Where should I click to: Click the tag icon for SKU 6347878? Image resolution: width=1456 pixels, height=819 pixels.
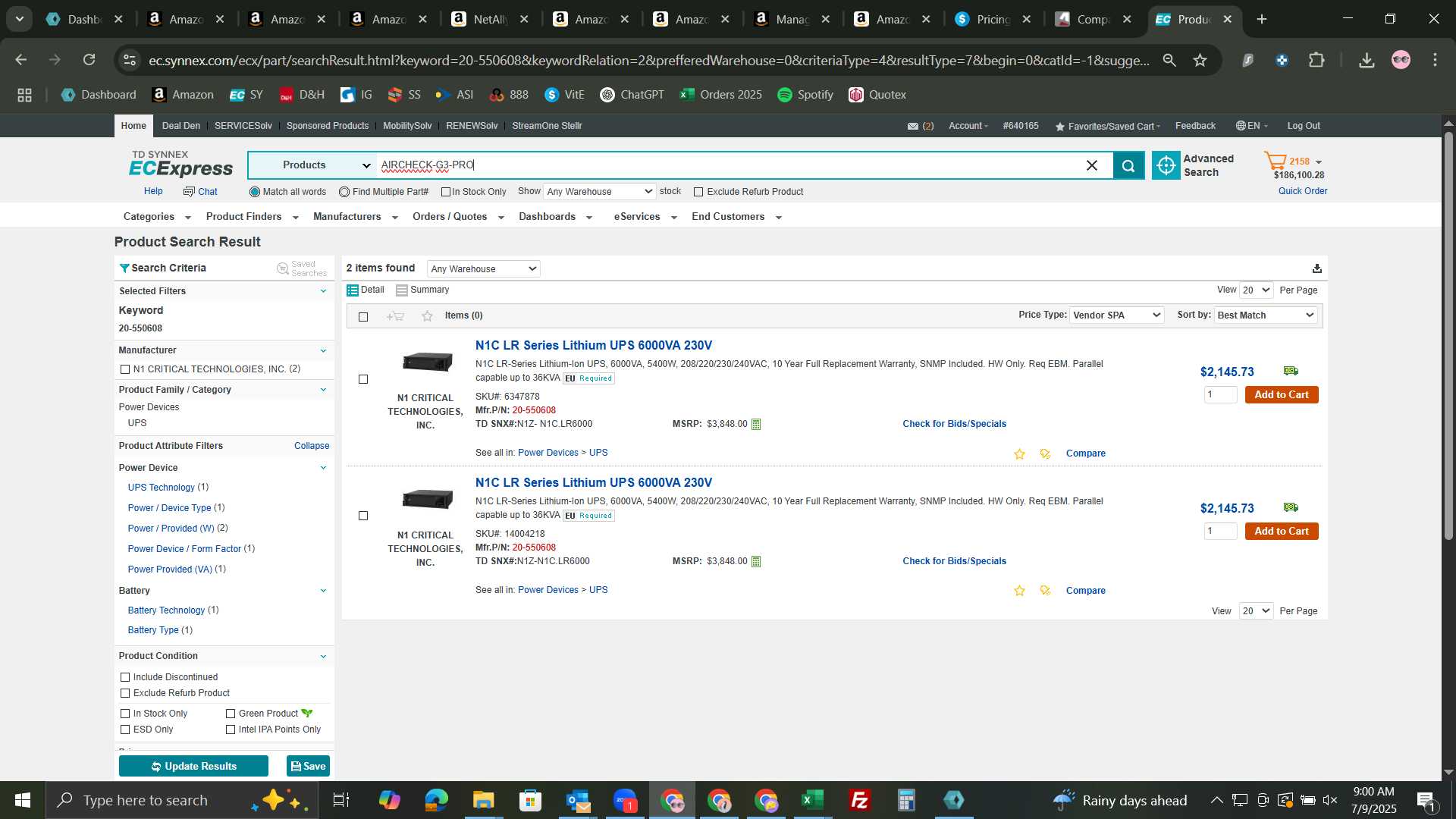tap(1045, 454)
